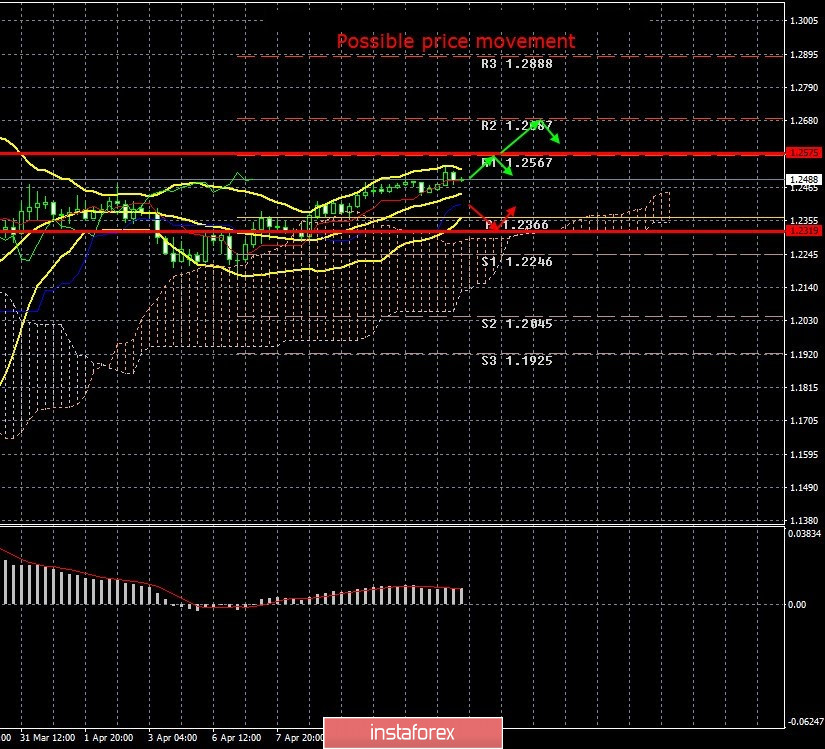This screenshot has width=825, height=749.
Task: Click the 1.1815 price axis value
Action: (x=804, y=388)
